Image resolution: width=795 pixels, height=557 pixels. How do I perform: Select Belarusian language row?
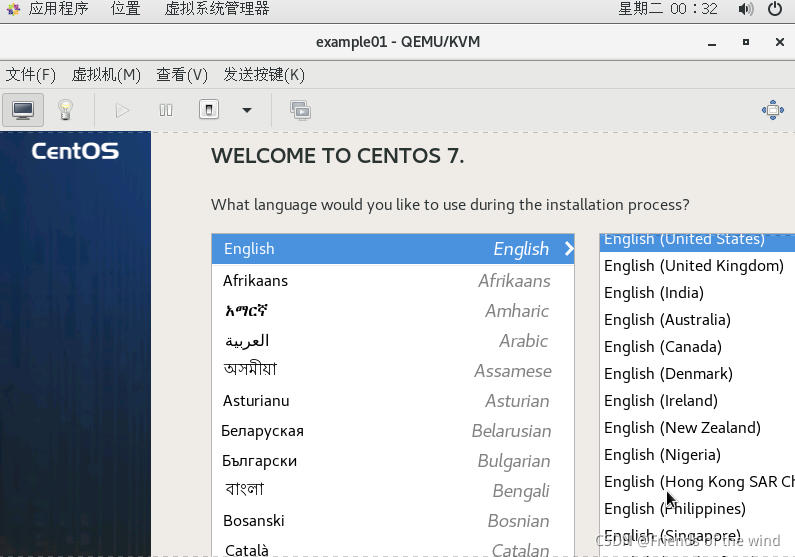393,431
